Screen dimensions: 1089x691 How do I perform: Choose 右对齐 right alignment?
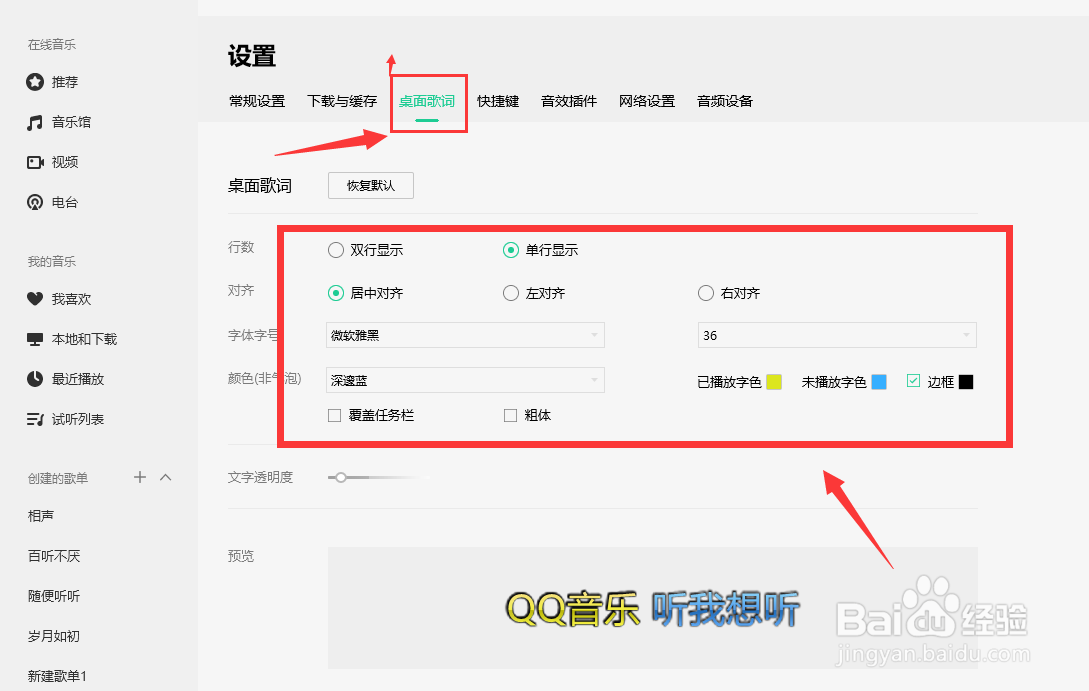(x=705, y=293)
